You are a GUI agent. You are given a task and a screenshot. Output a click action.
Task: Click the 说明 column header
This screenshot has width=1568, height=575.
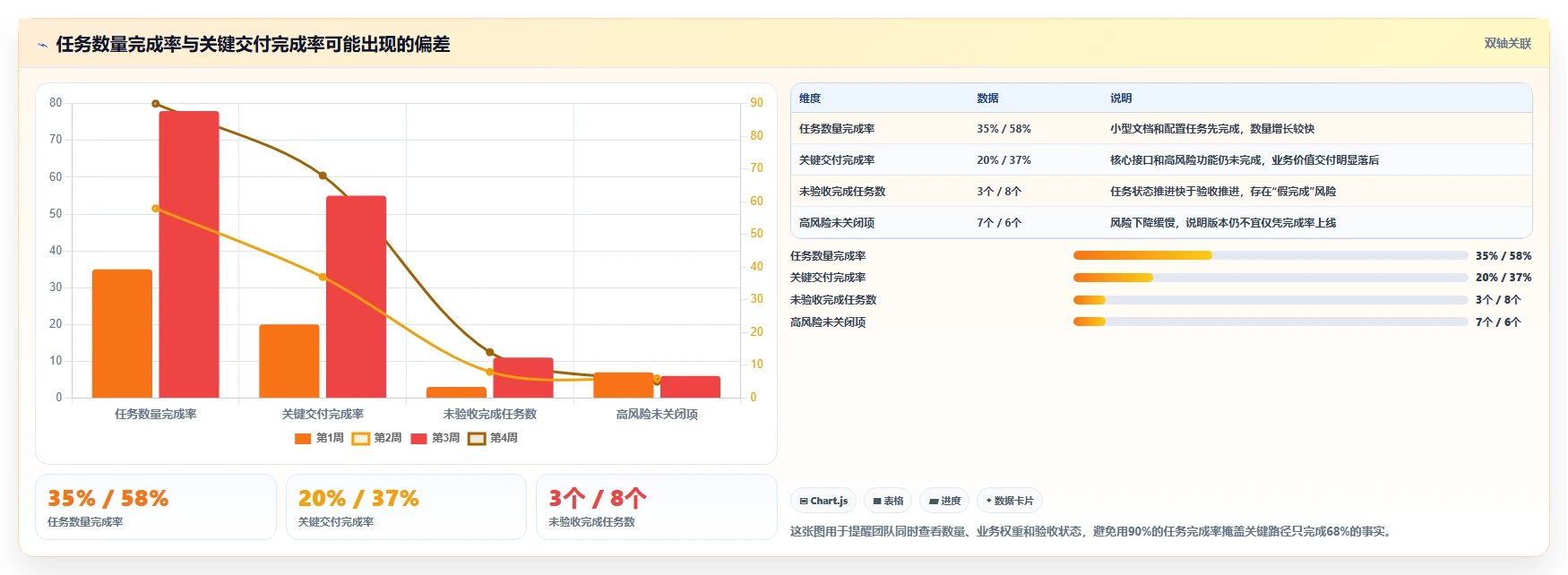(1121, 99)
